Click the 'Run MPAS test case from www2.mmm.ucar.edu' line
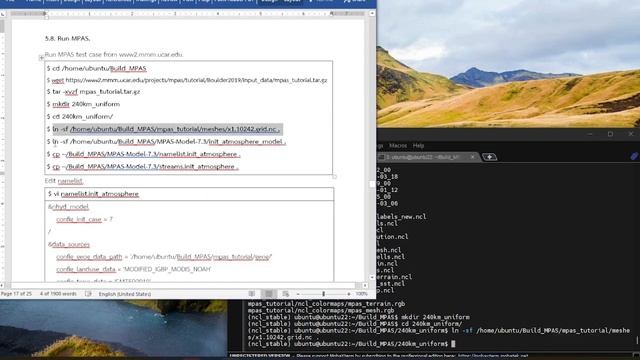 114,54
